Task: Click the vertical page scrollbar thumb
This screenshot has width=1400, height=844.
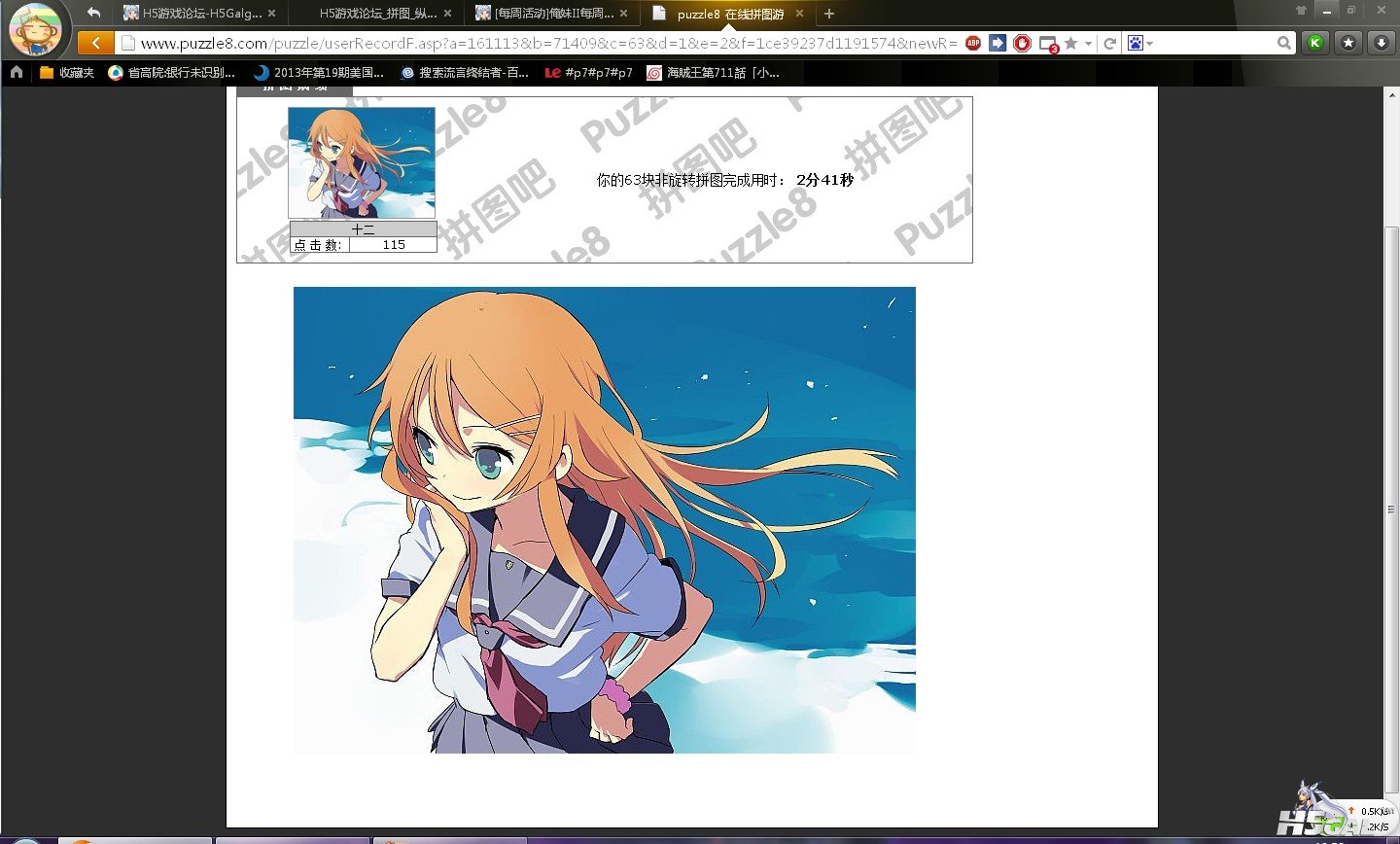Action: [1391, 510]
